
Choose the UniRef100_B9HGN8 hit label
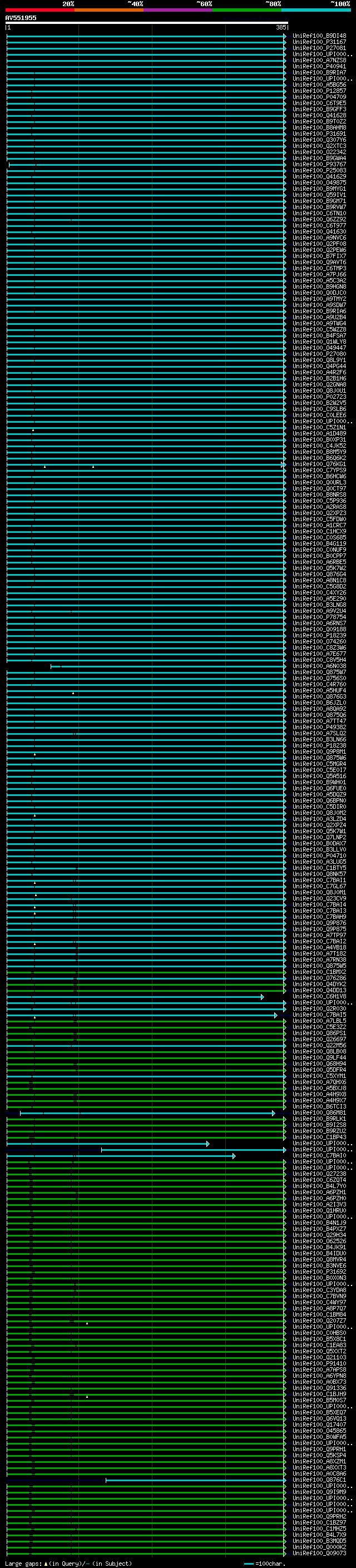(x=319, y=286)
